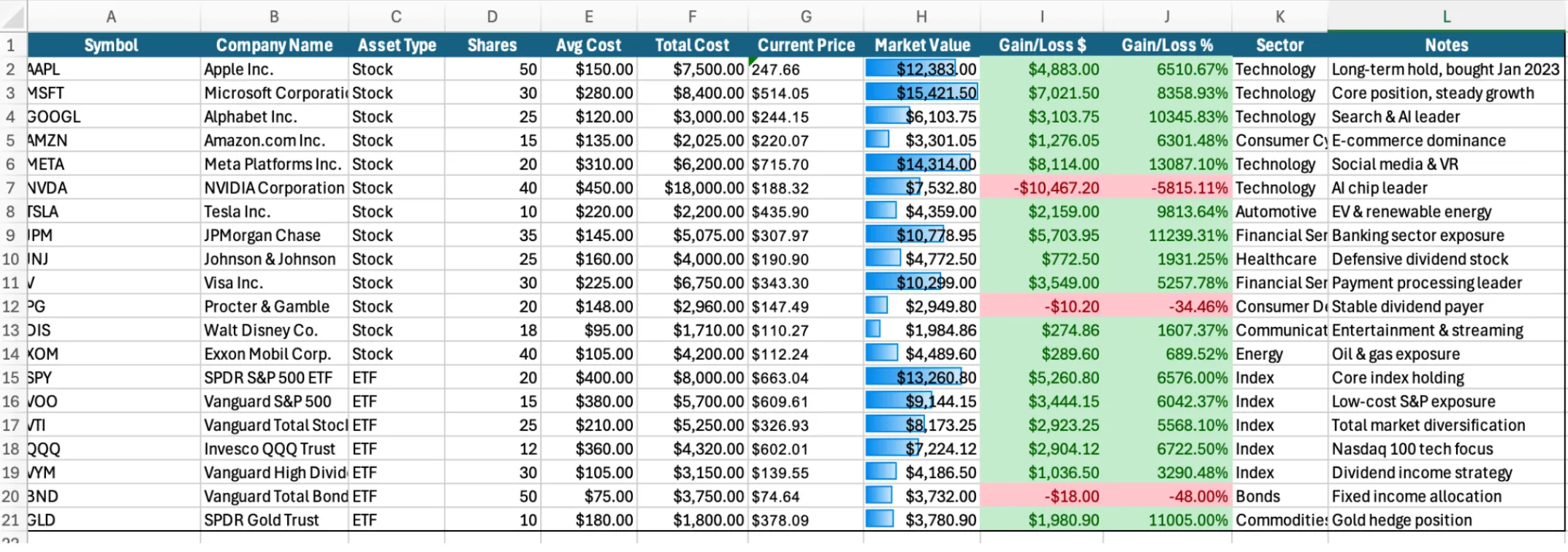Select the Amazon.com Inc. cell
This screenshot has height=552, width=1568.
(x=274, y=140)
